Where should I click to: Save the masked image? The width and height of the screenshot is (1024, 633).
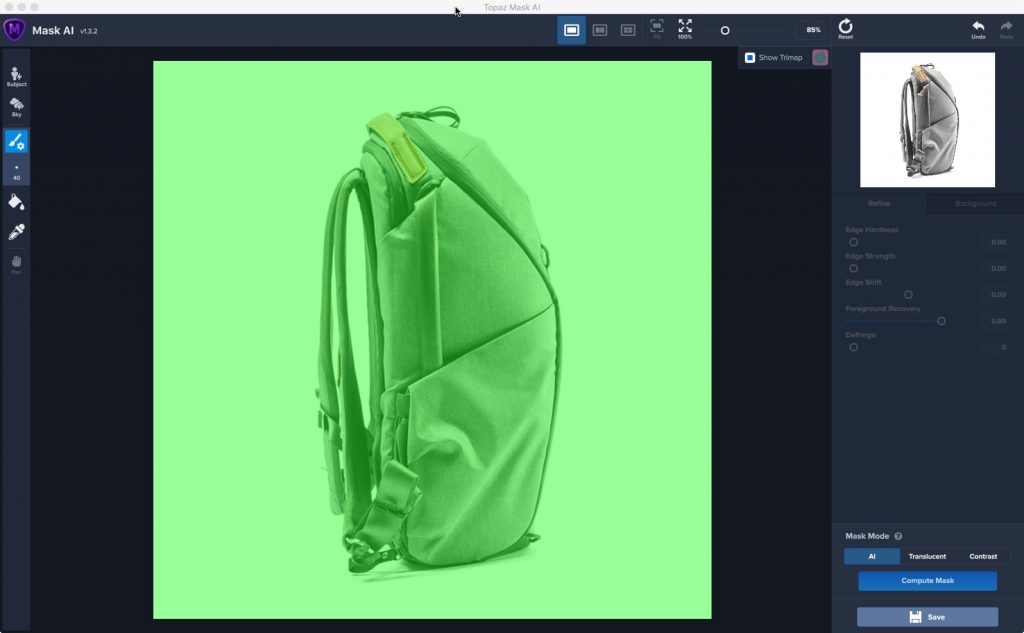point(927,617)
